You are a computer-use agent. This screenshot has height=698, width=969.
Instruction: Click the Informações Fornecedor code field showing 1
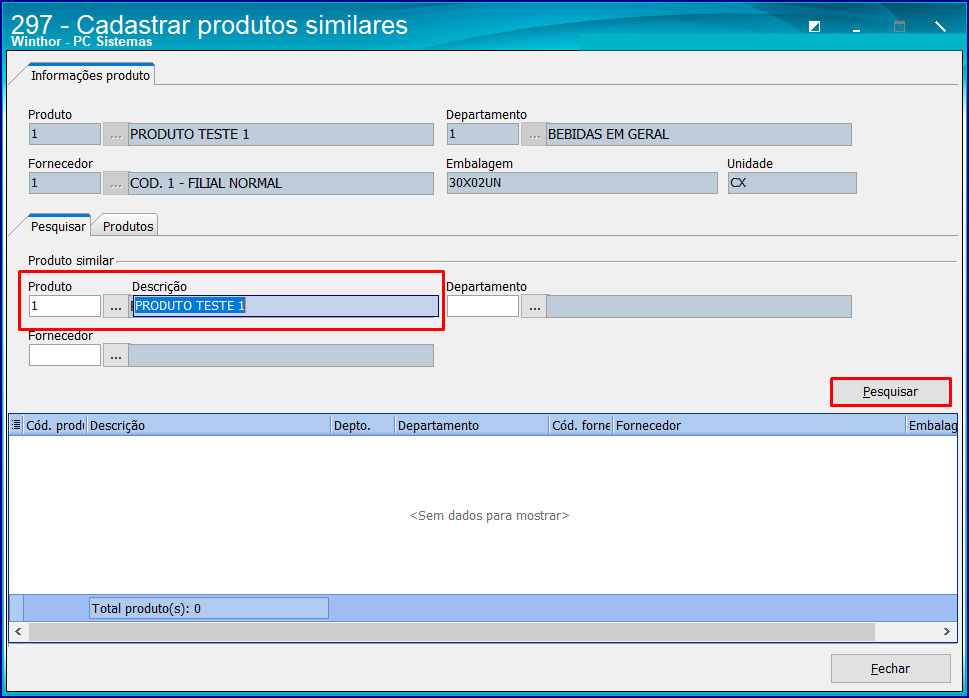65,183
